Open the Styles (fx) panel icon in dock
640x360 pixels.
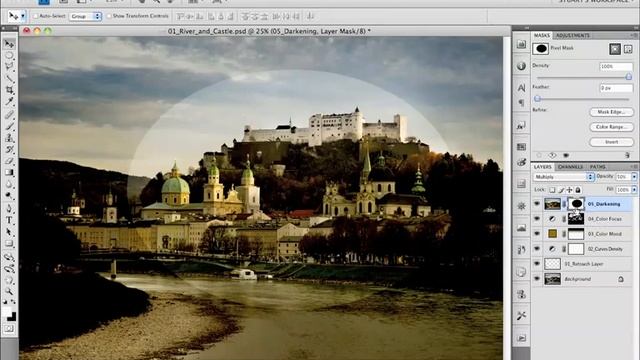[x=521, y=126]
